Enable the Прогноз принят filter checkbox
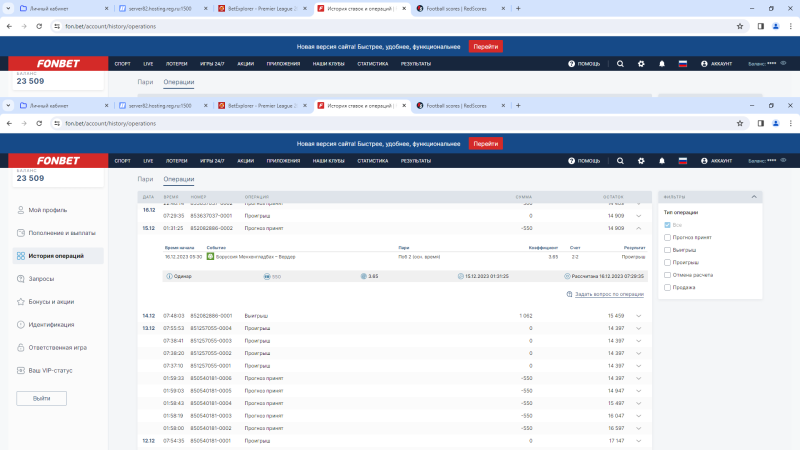Image resolution: width=800 pixels, height=450 pixels. (667, 237)
